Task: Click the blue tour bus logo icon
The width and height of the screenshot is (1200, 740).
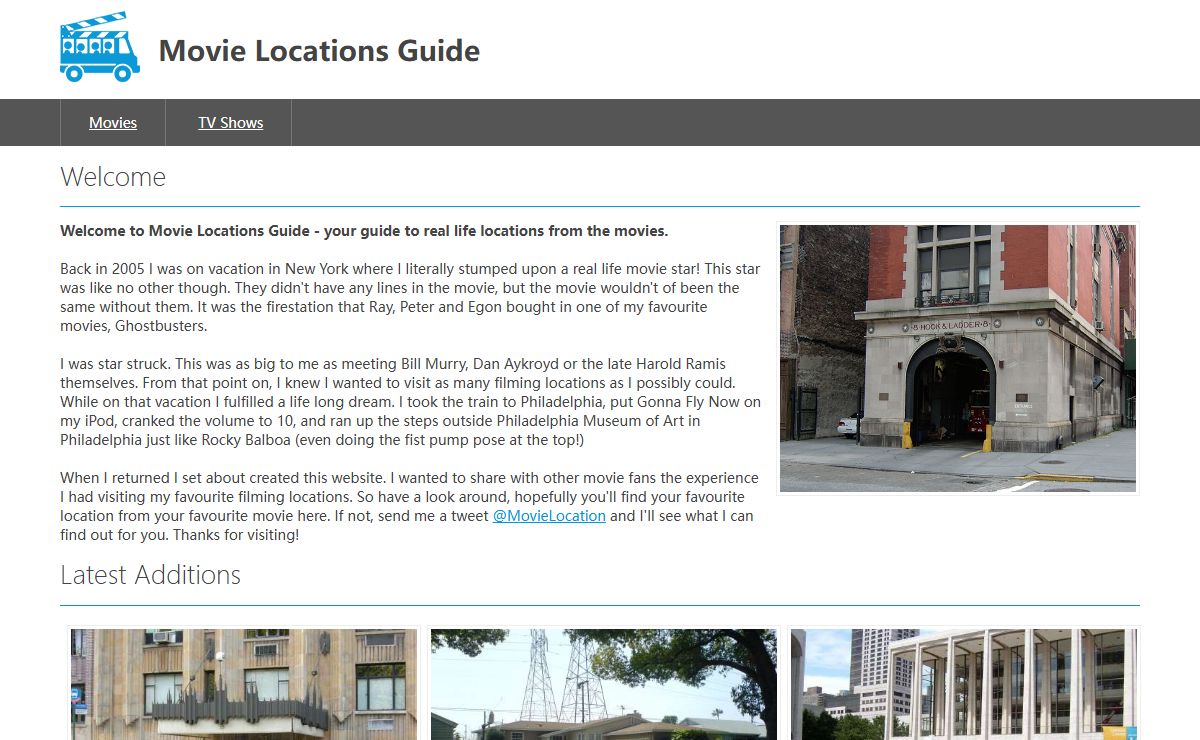Action: pyautogui.click(x=100, y=47)
